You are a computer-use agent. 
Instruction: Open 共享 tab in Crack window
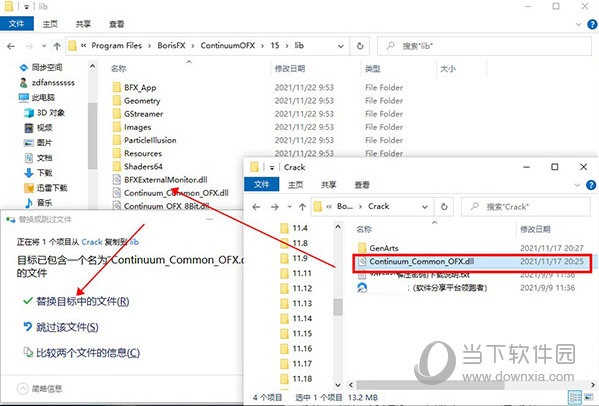[x=329, y=185]
